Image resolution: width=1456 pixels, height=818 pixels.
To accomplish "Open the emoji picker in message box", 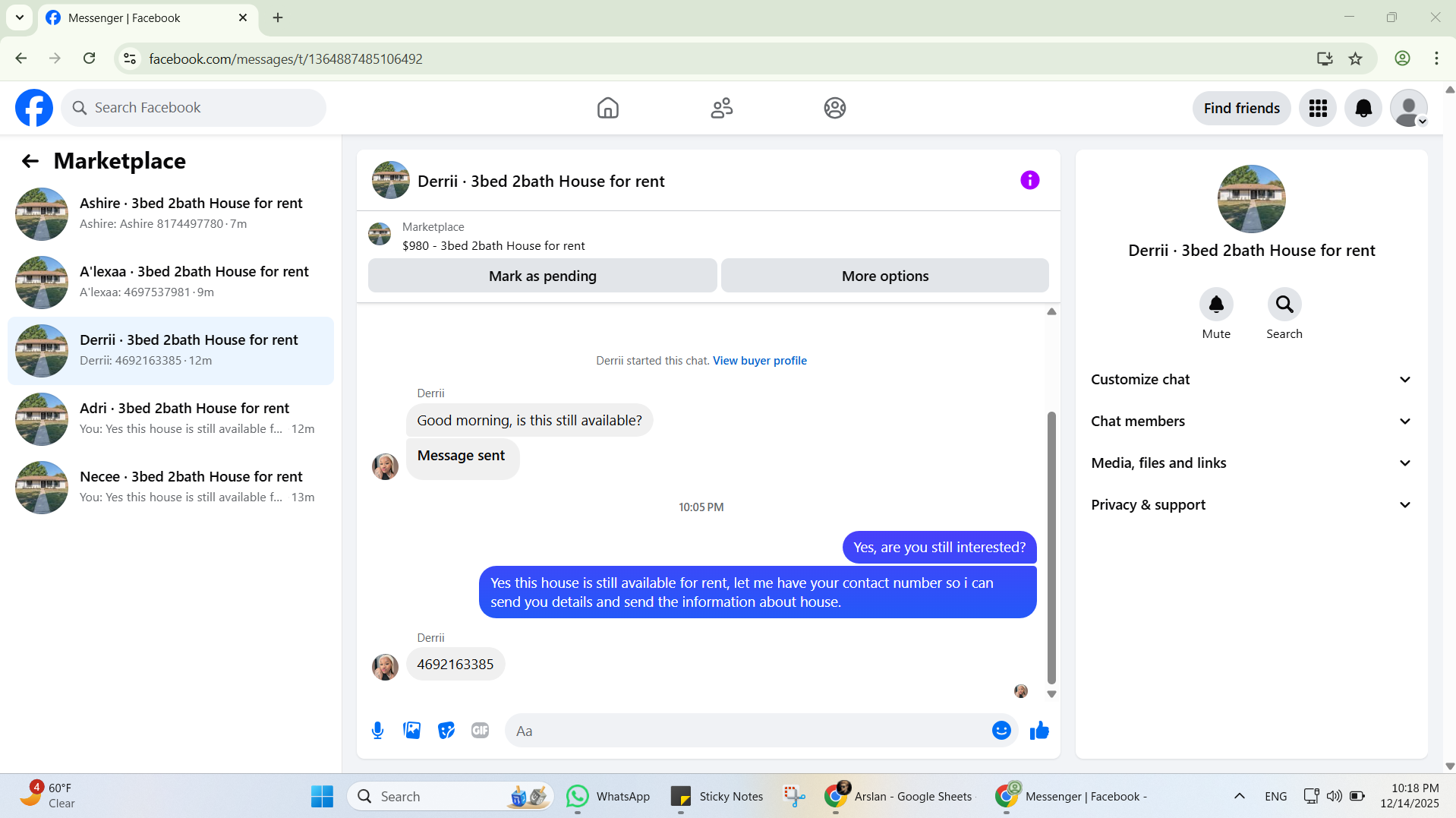I will pyautogui.click(x=1001, y=731).
